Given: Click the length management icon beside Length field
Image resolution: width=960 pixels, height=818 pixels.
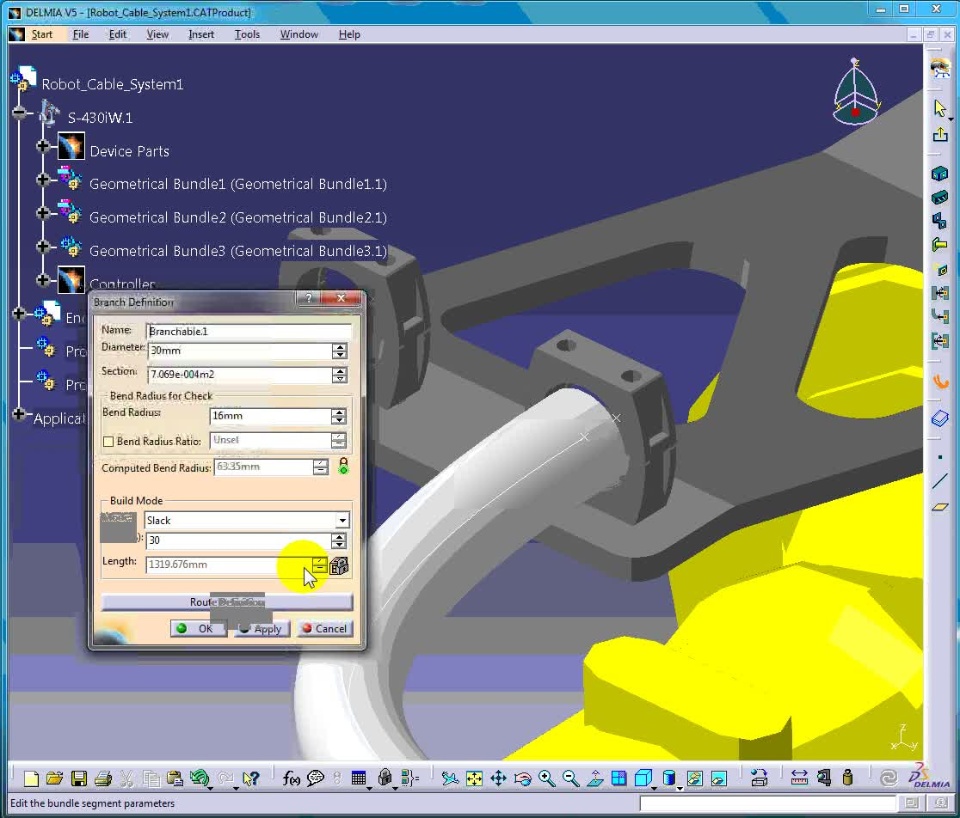Looking at the screenshot, I should click(339, 565).
